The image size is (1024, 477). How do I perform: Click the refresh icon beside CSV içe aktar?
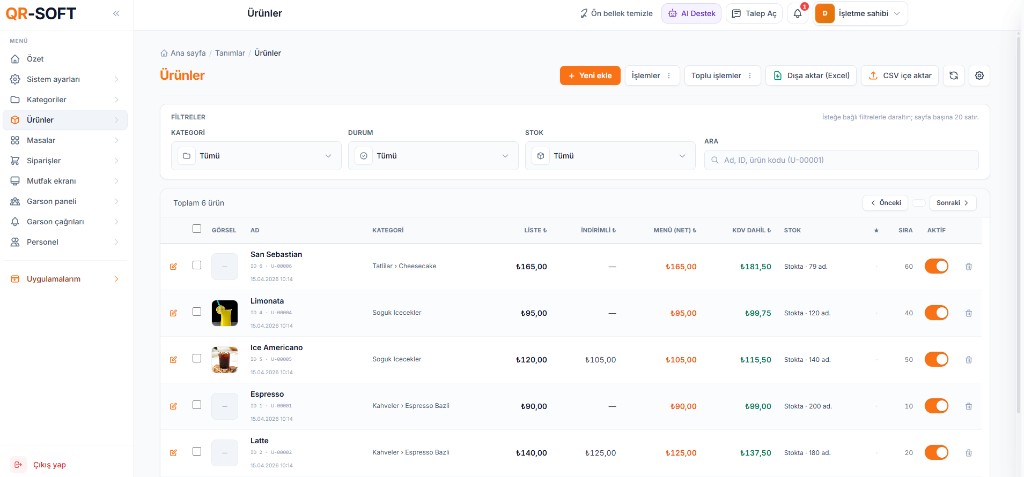[x=954, y=75]
